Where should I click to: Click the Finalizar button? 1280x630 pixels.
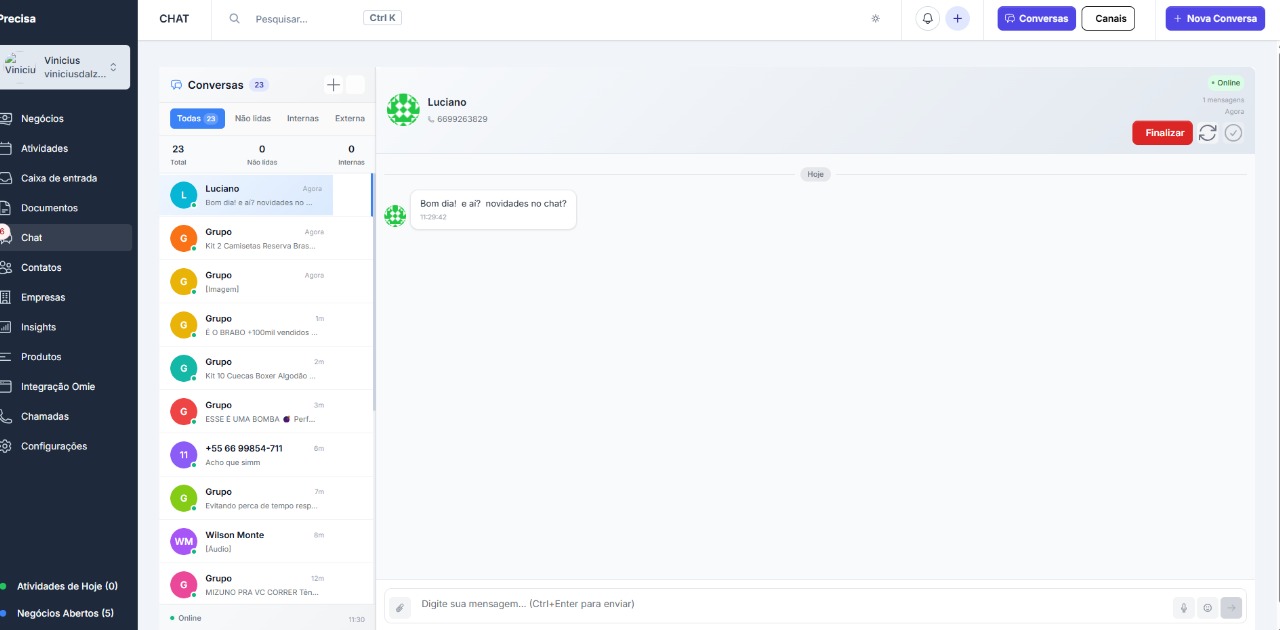click(1162, 133)
